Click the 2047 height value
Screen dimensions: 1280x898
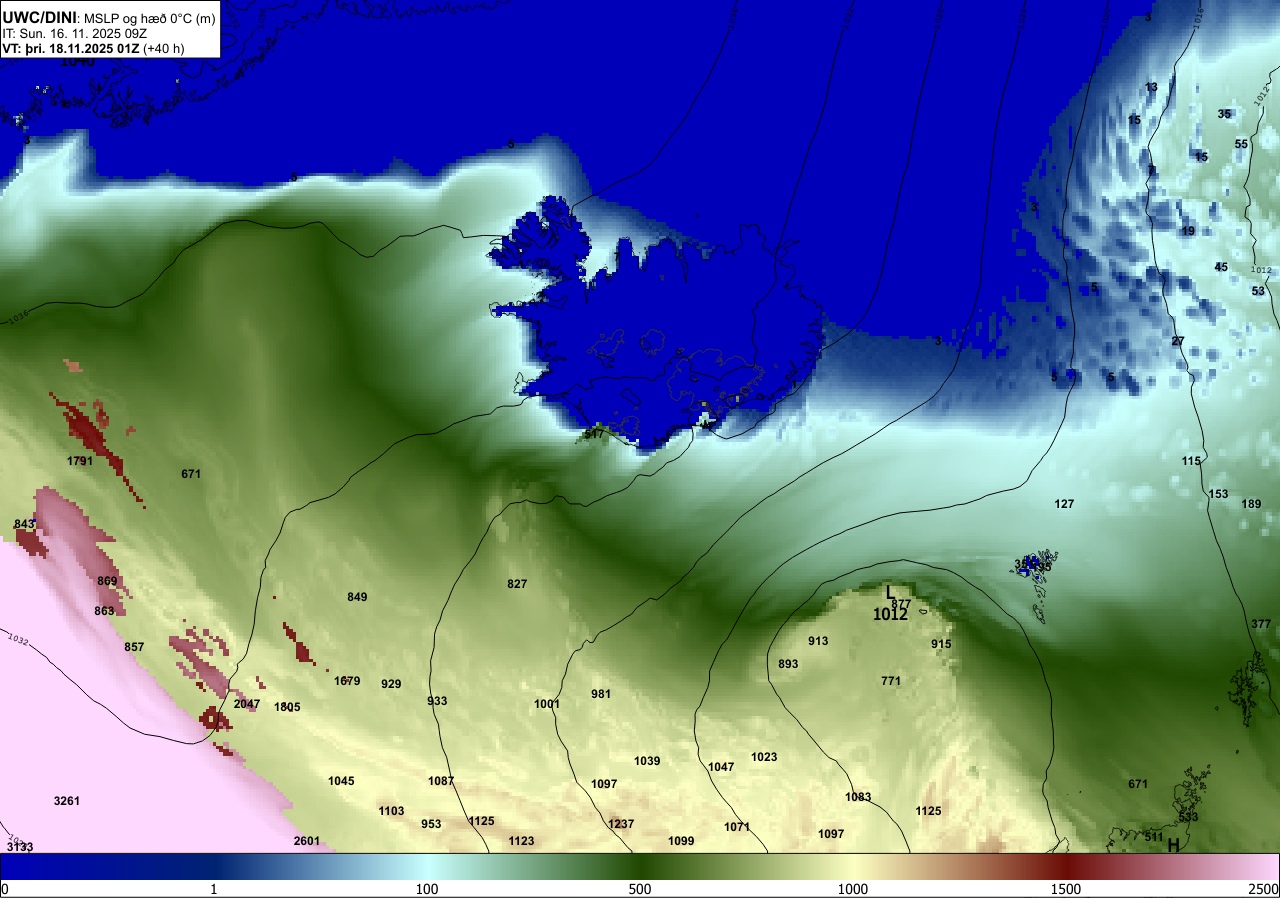click(x=246, y=704)
